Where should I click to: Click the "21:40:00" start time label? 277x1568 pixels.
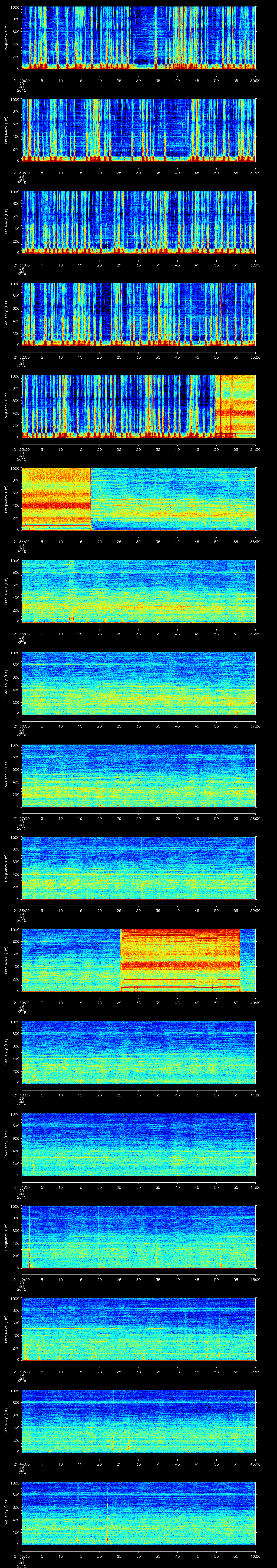(21, 1095)
